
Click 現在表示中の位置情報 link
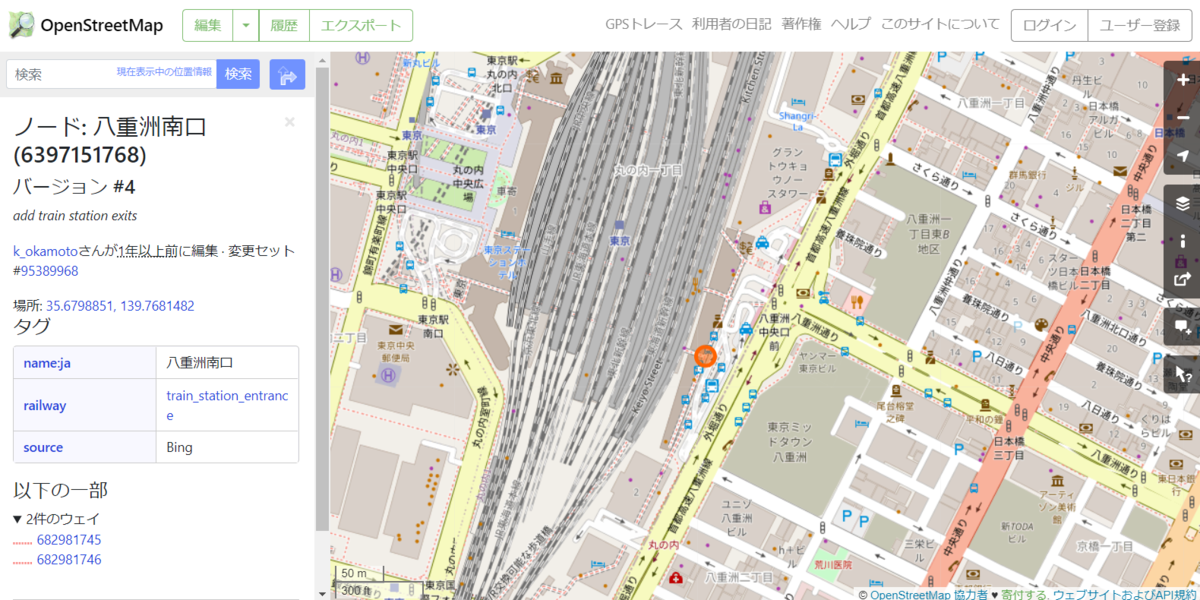pos(164,72)
